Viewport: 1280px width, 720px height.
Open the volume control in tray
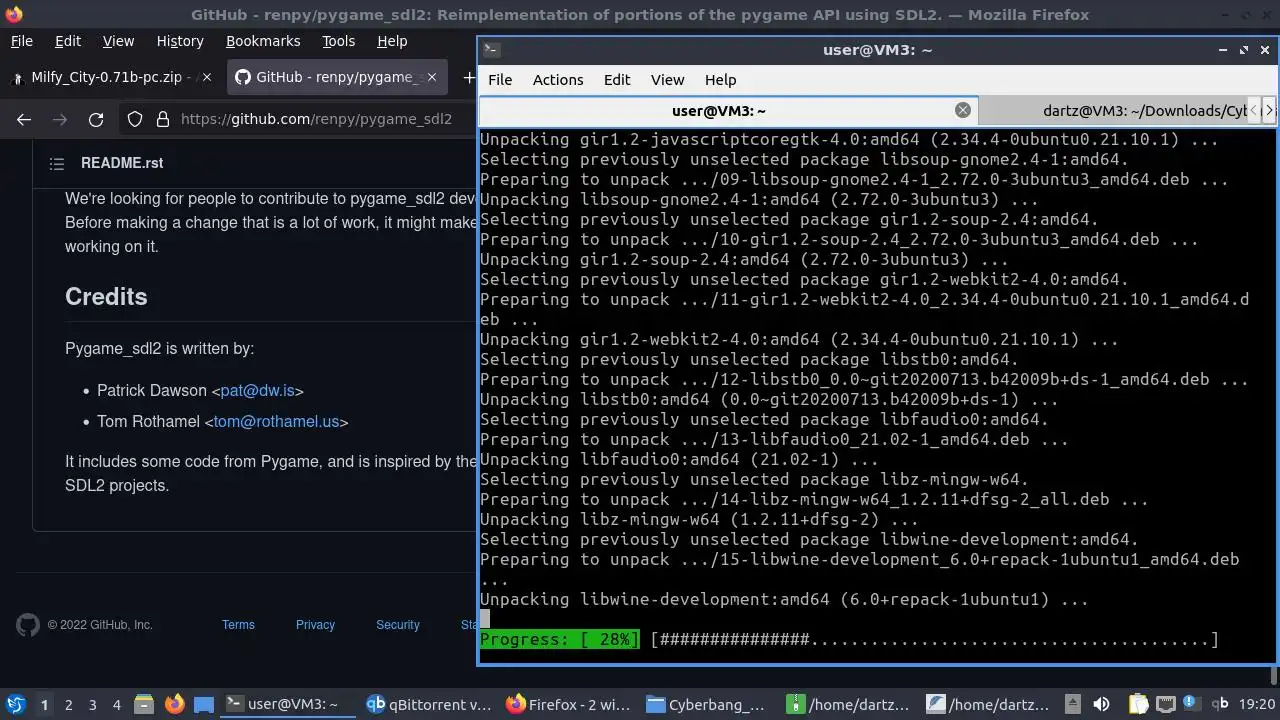[x=1101, y=704]
